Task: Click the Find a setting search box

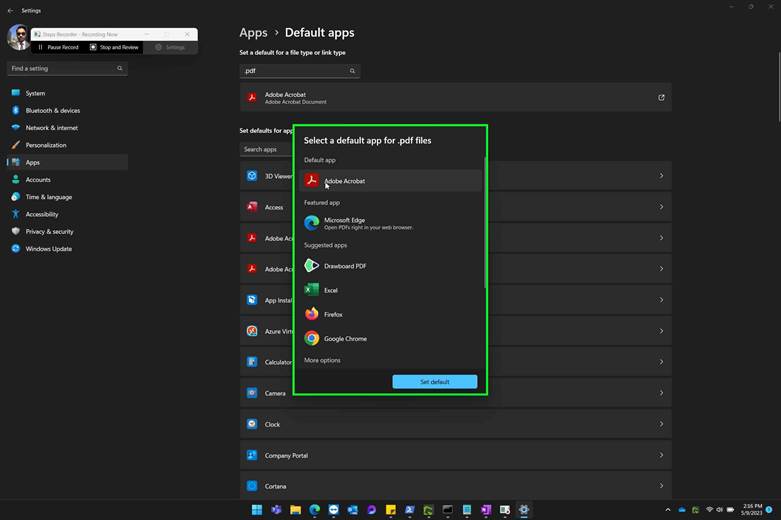Action: tap(67, 68)
